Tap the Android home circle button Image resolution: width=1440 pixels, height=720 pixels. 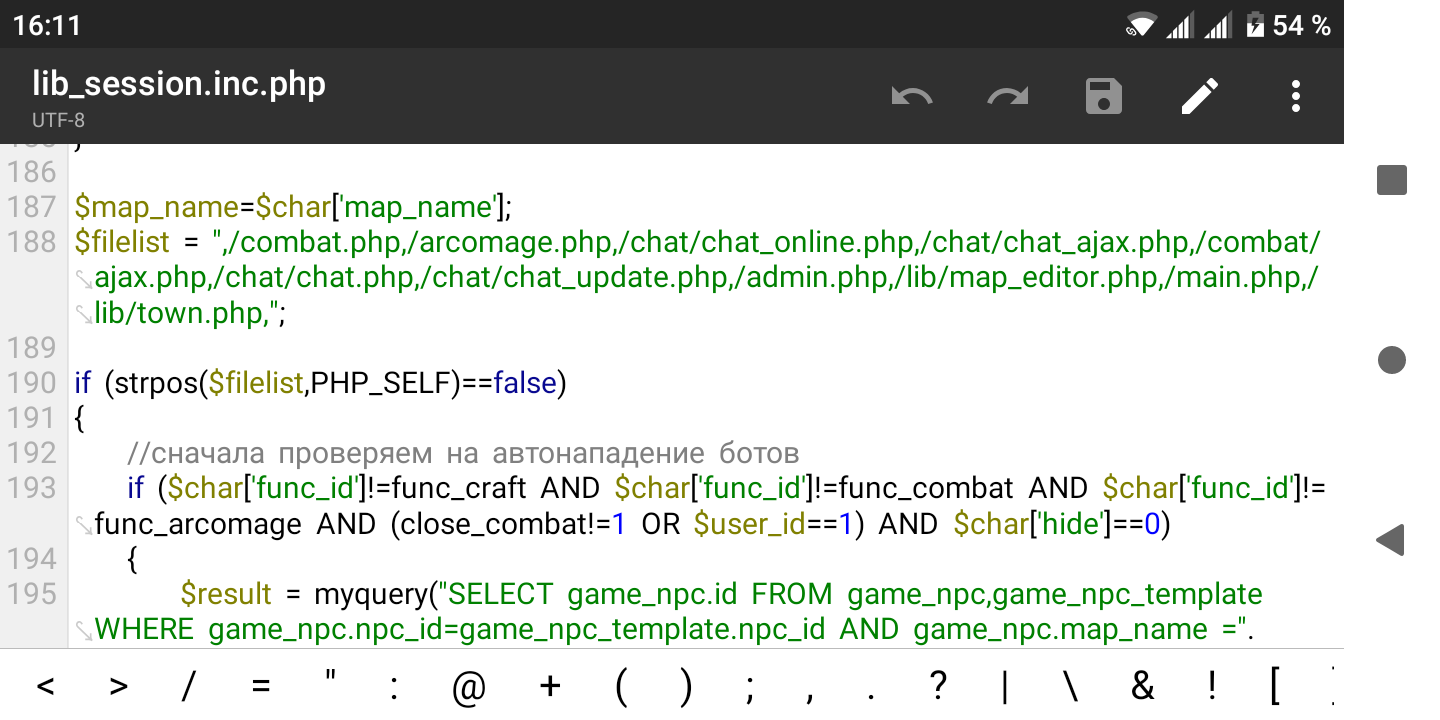(1392, 360)
